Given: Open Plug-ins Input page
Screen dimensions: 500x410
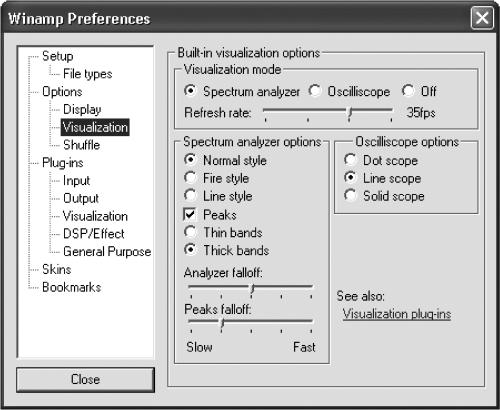Looking at the screenshot, I should pos(76,181).
